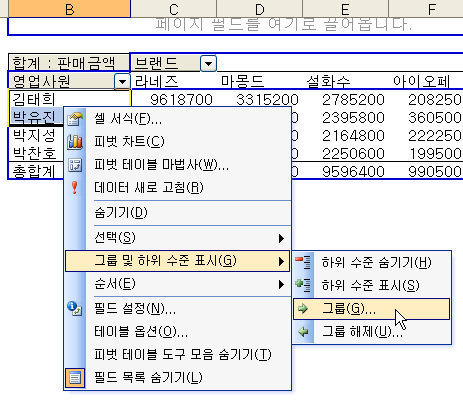
Task: Expand the 순서(E) submenu arrow
Action: [281, 285]
